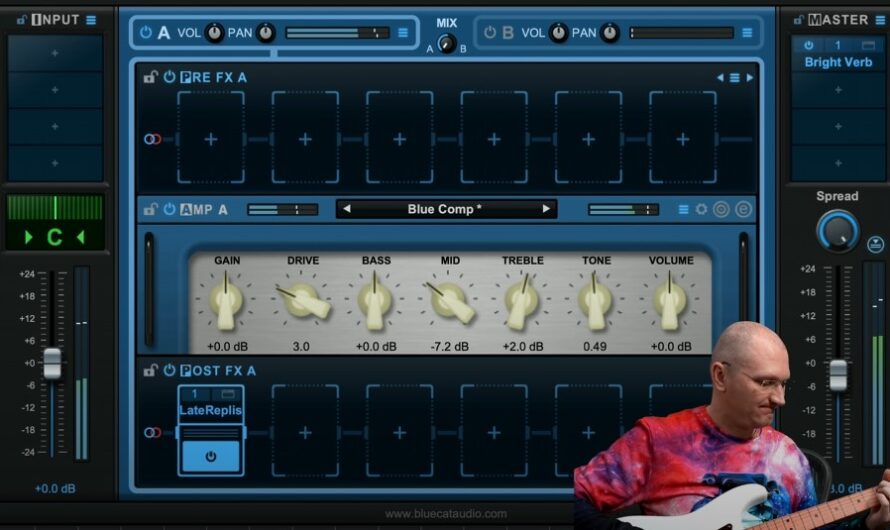Screen dimensions: 890x530
Task: Go to previous PRE FX A preset
Action: tap(720, 77)
